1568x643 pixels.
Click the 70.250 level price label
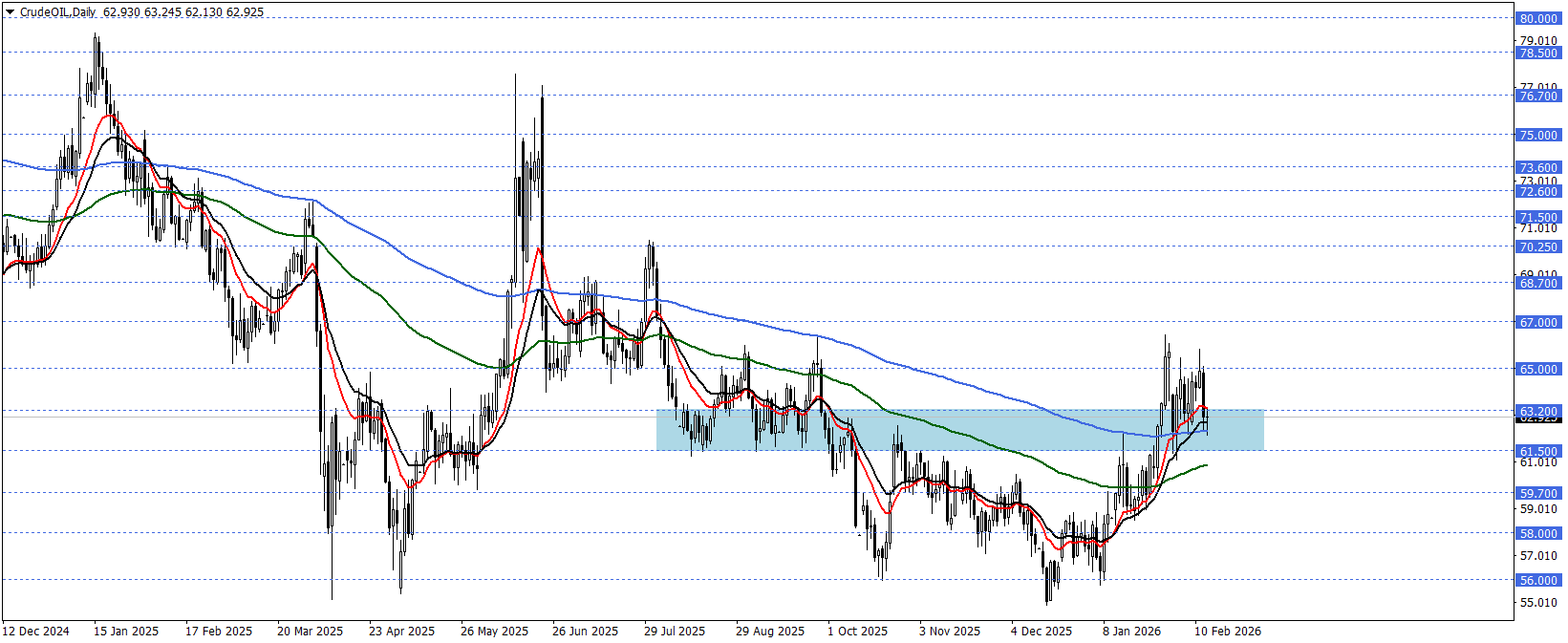tap(1538, 246)
